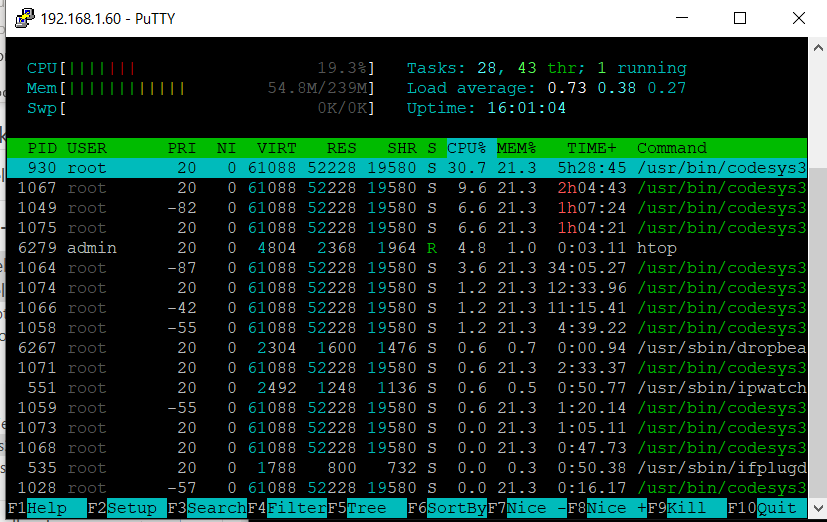Image resolution: width=827 pixels, height=522 pixels.
Task: Click scrollbar down arrow in PuTTY
Action: pos(818,508)
